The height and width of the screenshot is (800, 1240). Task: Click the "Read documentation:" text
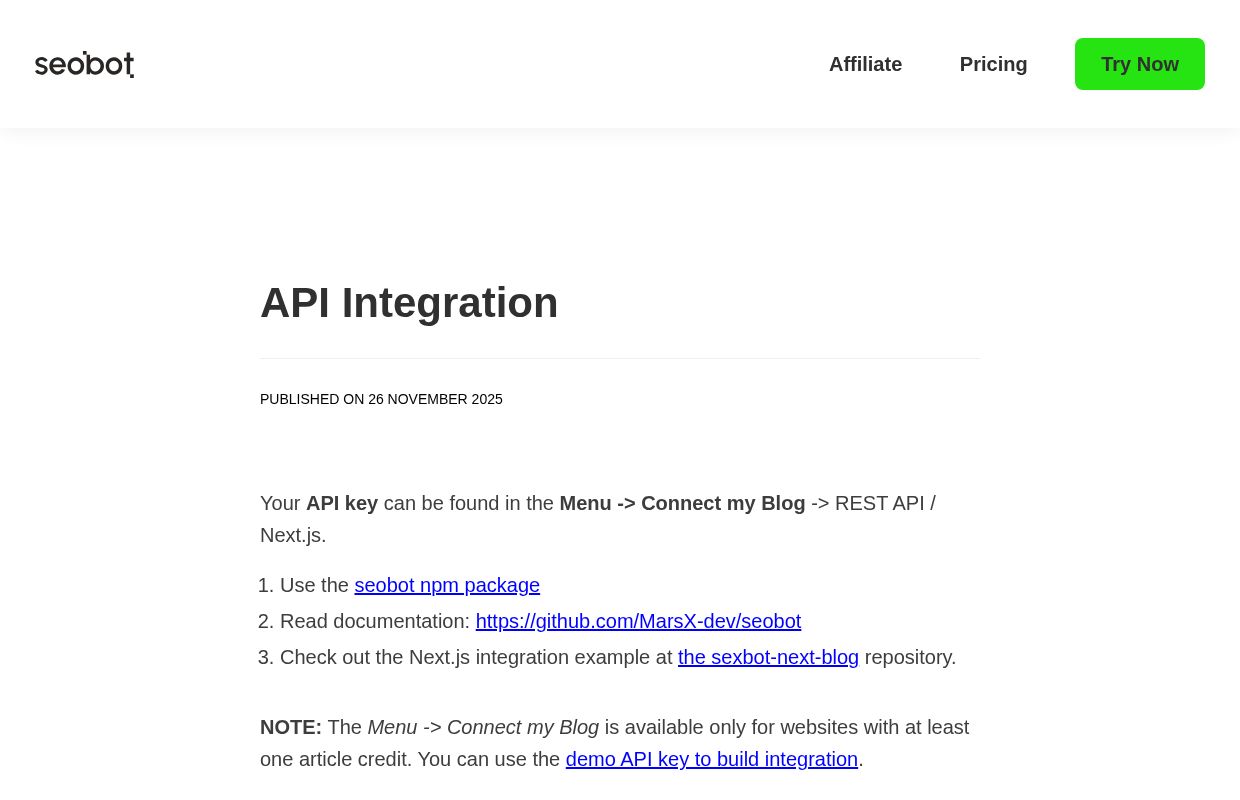[374, 621]
